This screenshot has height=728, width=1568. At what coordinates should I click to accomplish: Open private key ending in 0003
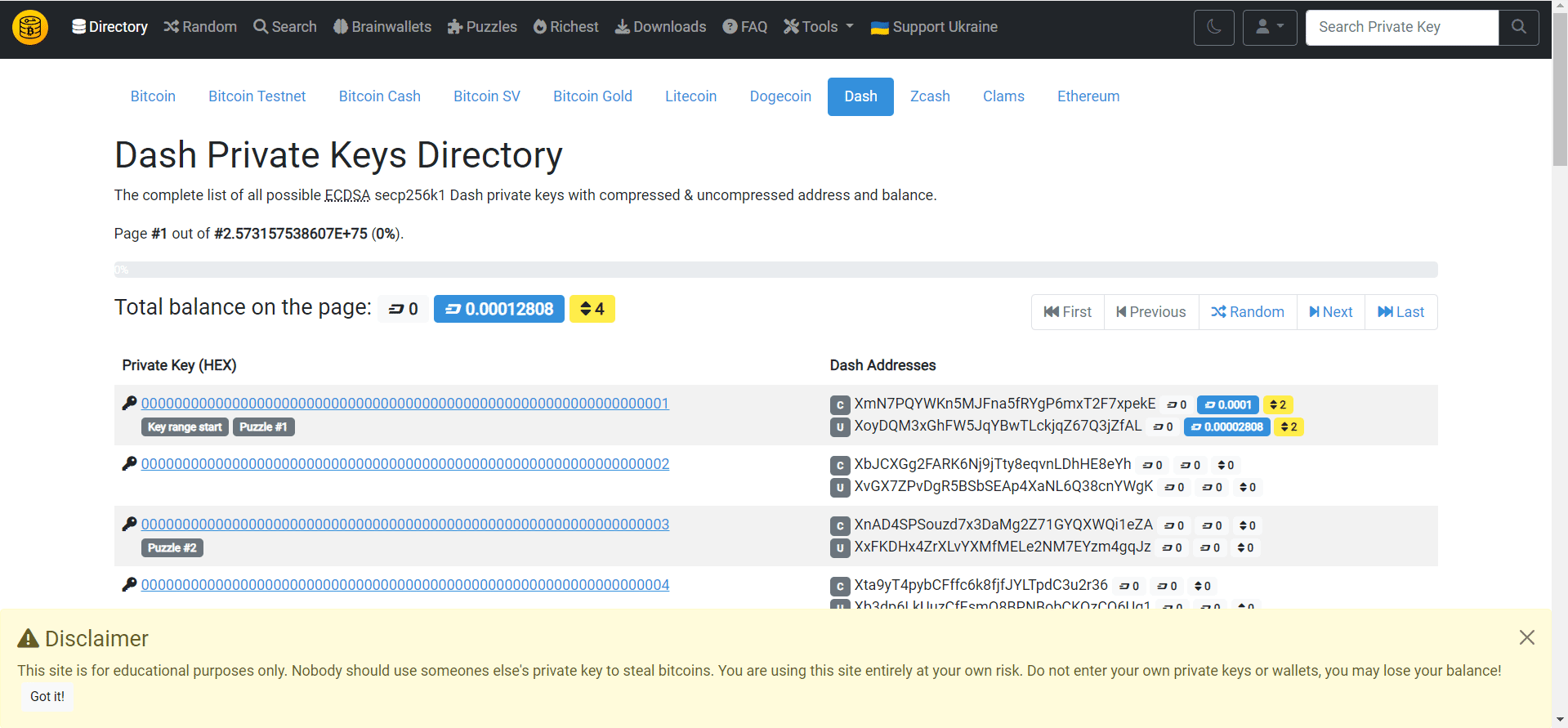click(x=405, y=525)
